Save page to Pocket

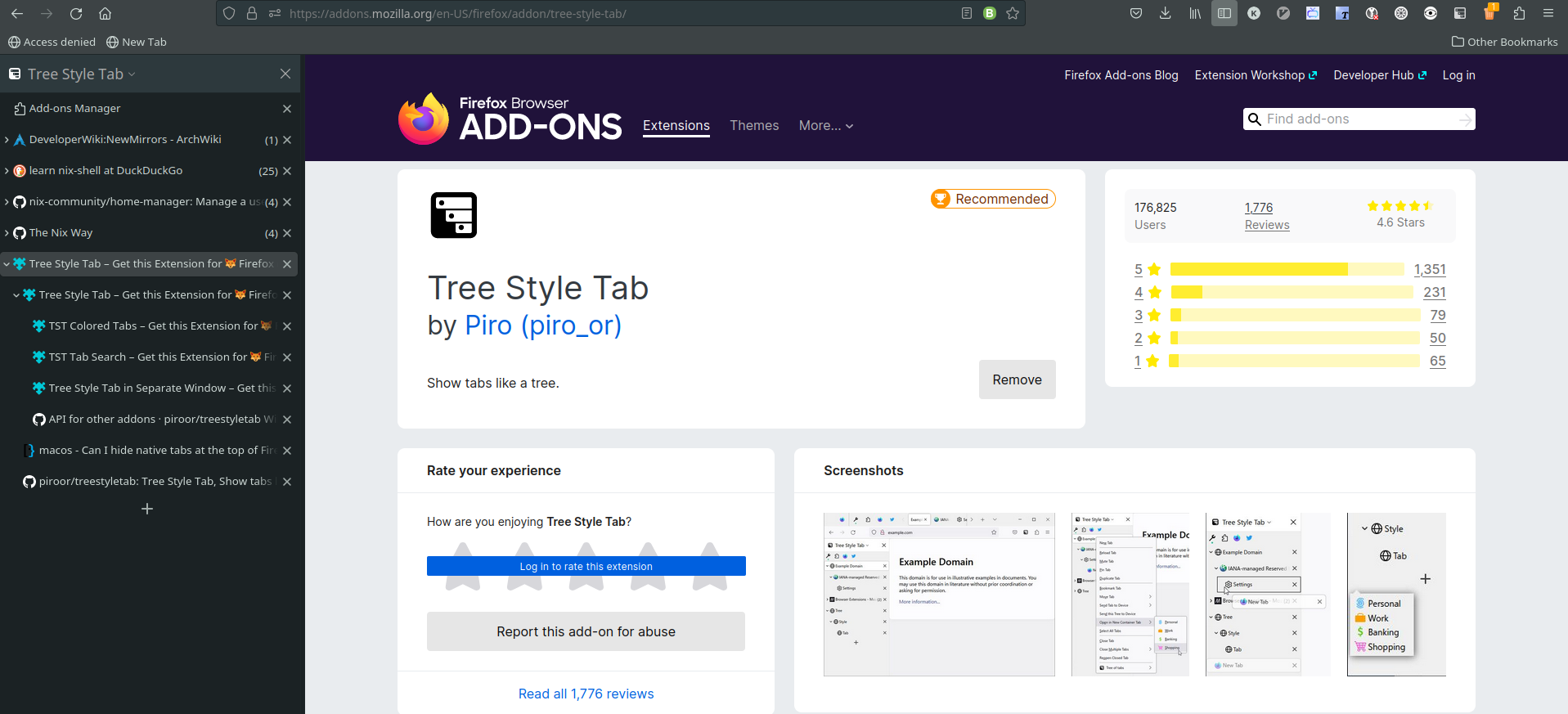[1136, 13]
